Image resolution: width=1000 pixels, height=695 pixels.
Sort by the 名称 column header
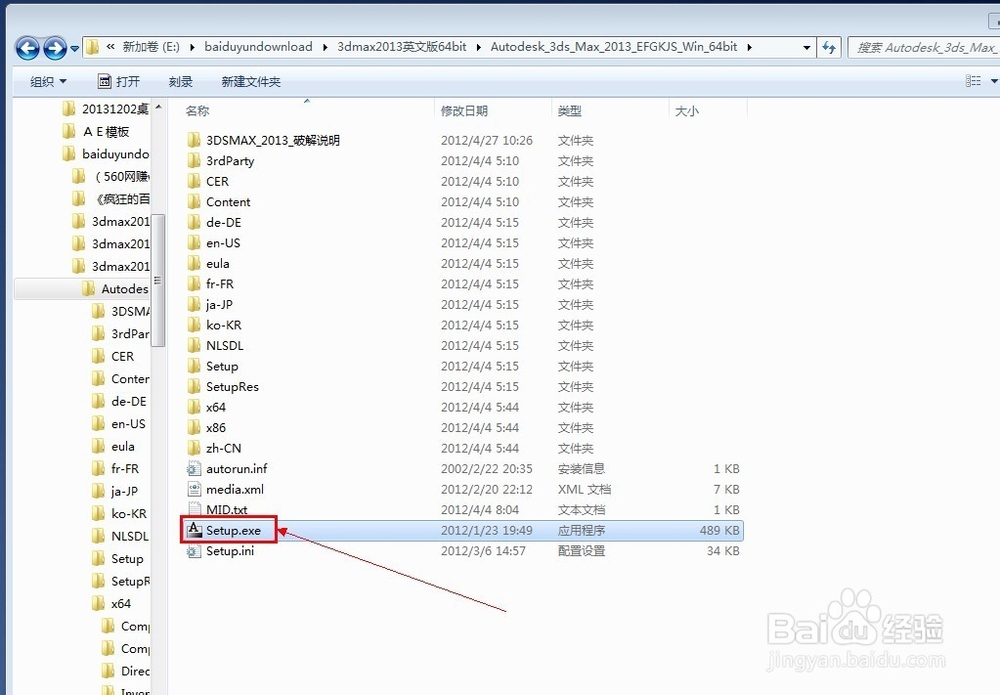pos(197,111)
